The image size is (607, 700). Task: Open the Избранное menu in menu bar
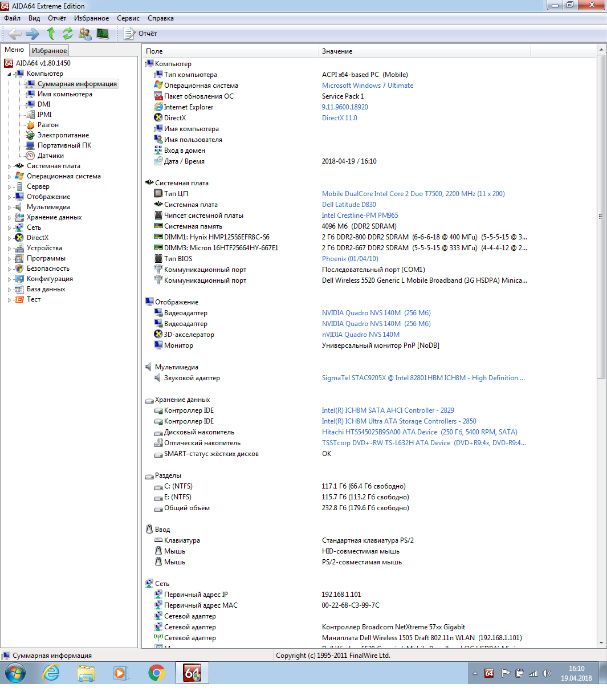91,18
